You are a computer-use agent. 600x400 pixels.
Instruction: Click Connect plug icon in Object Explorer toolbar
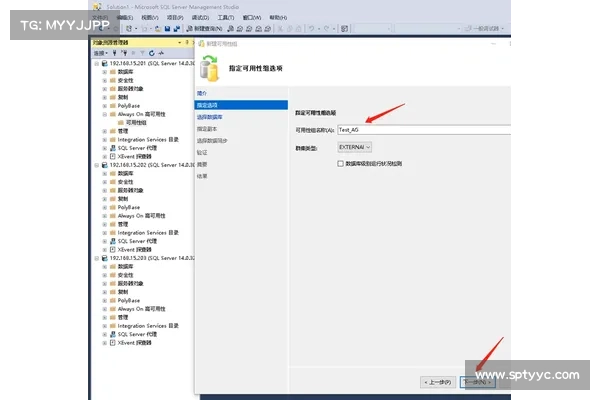click(x=114, y=53)
